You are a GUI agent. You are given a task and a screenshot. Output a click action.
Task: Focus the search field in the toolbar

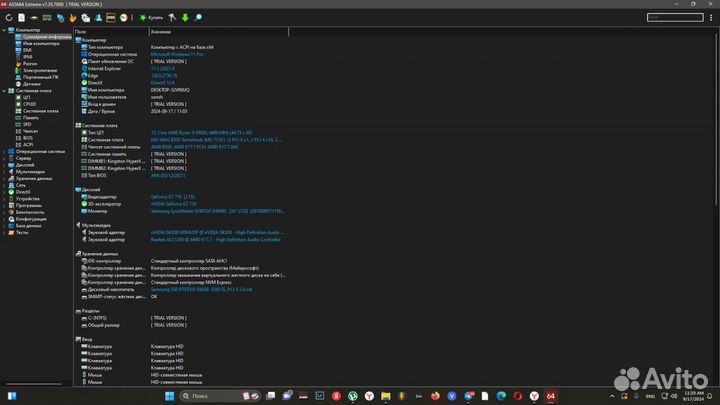[x=675, y=17]
